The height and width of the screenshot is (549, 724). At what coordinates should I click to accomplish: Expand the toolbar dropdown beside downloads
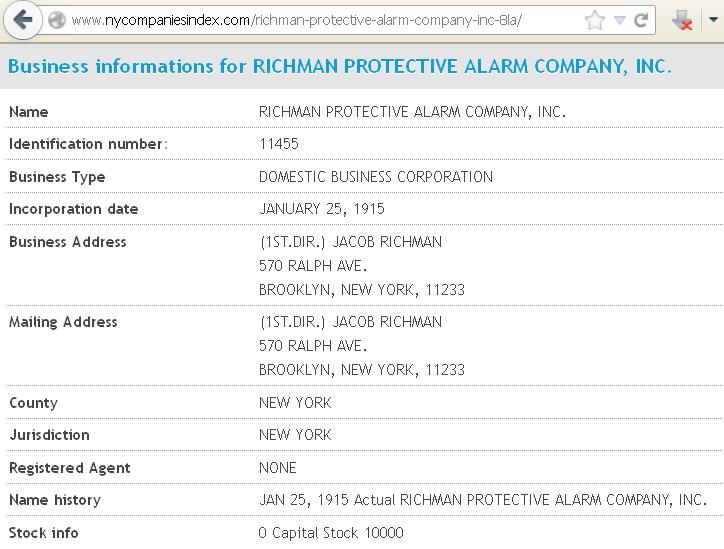click(713, 20)
